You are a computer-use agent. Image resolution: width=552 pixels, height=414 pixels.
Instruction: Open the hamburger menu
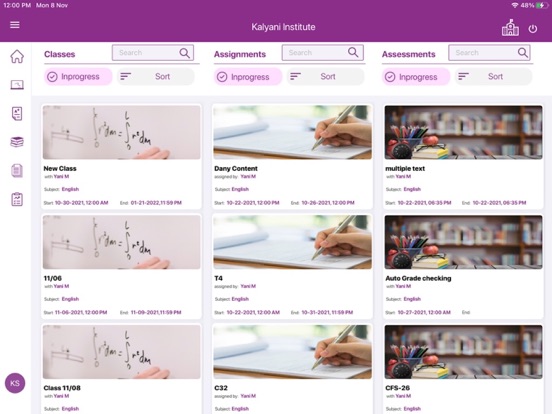[x=15, y=25]
